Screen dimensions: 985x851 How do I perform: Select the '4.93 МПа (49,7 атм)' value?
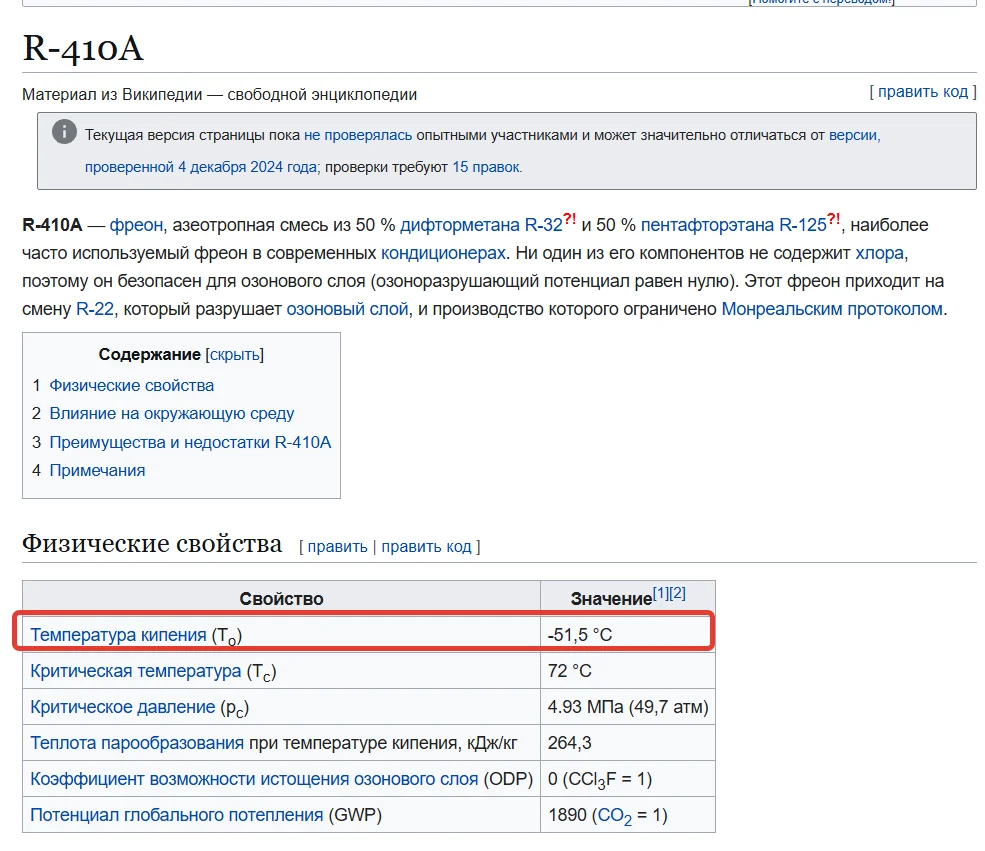tap(628, 707)
